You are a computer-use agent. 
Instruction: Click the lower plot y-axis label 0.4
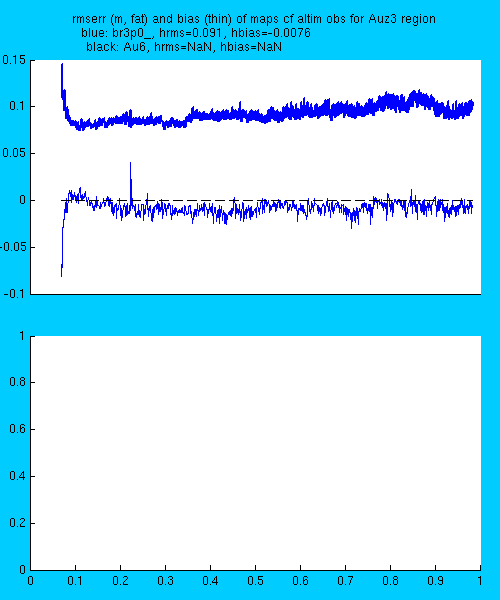click(x=18, y=476)
